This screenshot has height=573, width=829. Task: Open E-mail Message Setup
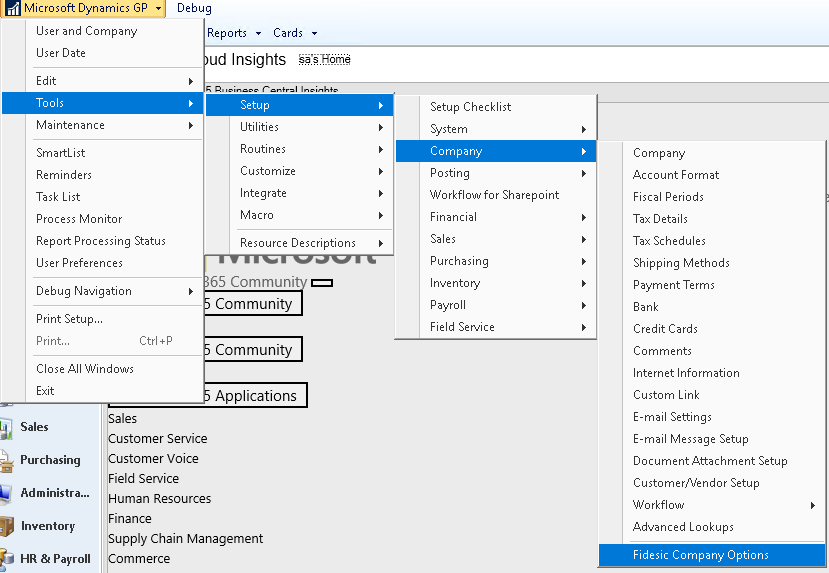click(x=712, y=439)
